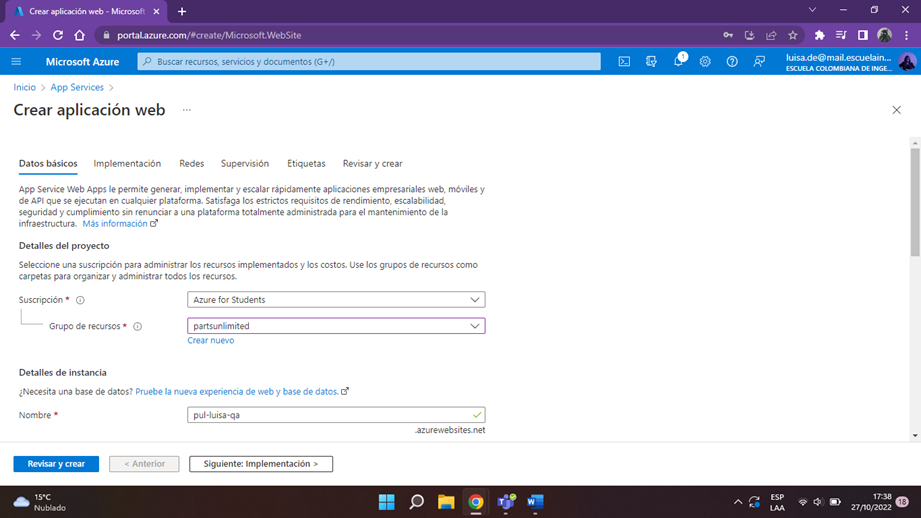Open the Feedback icon in Azure header
This screenshot has width=921, height=518.
pyautogui.click(x=759, y=62)
